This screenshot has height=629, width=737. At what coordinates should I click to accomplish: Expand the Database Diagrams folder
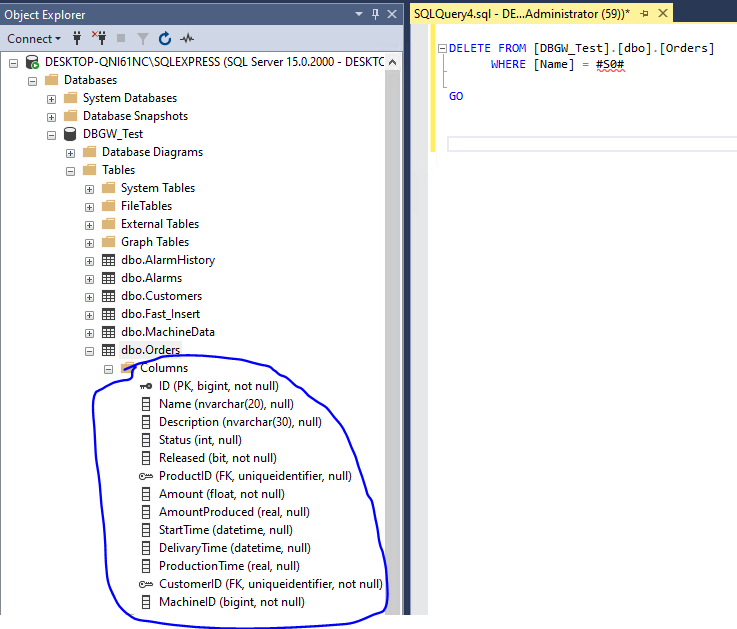point(71,153)
